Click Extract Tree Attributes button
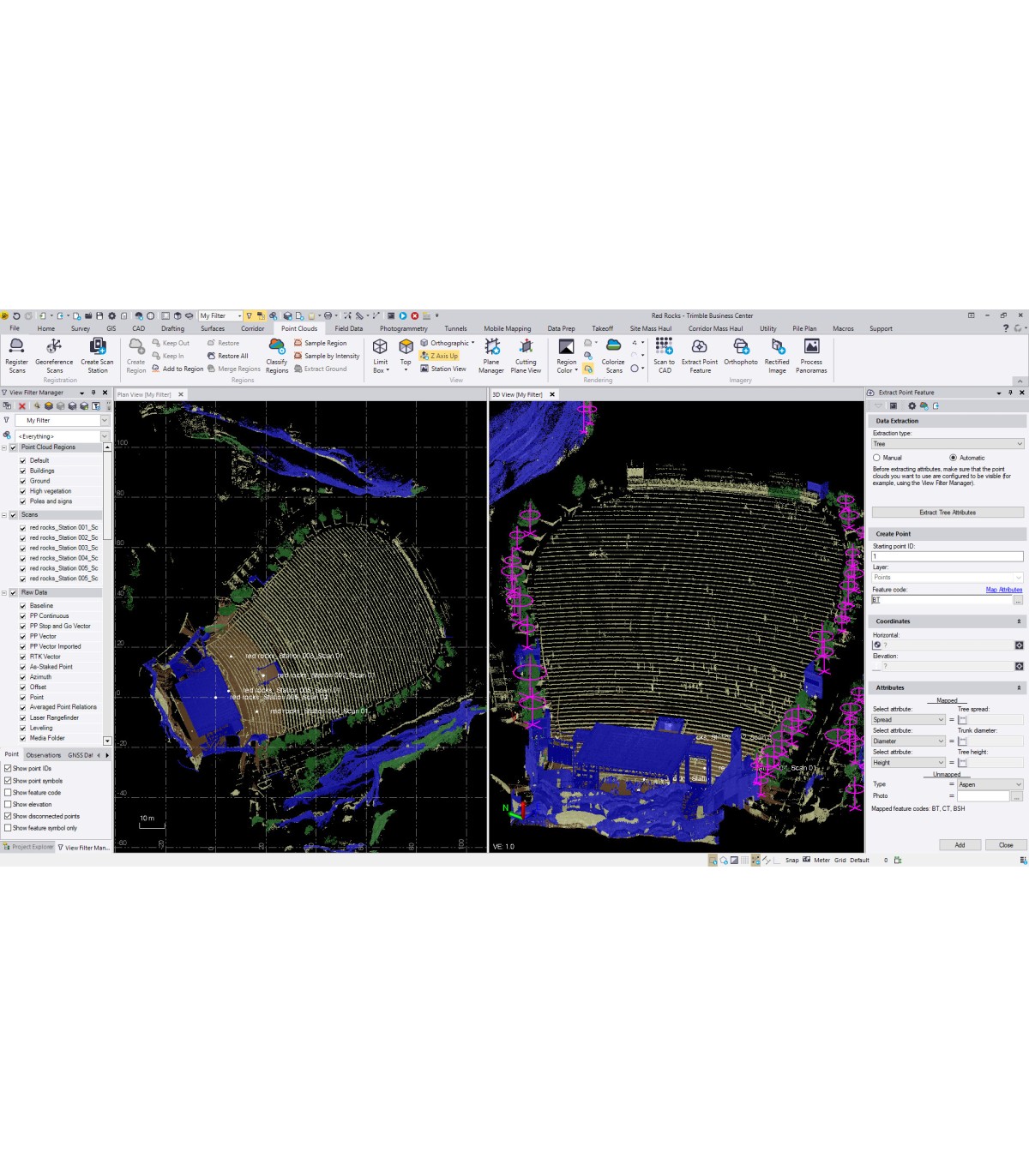 948,513
